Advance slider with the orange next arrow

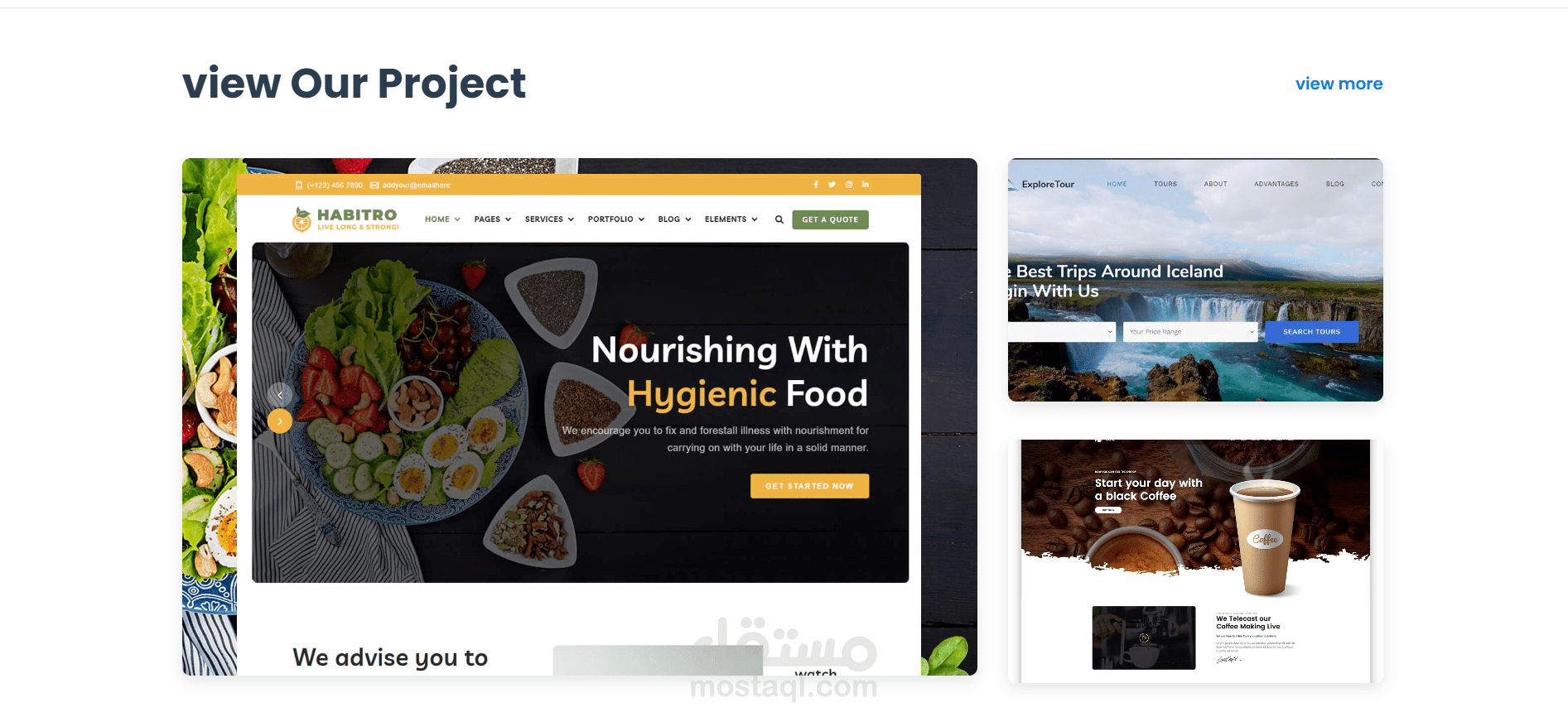click(280, 421)
